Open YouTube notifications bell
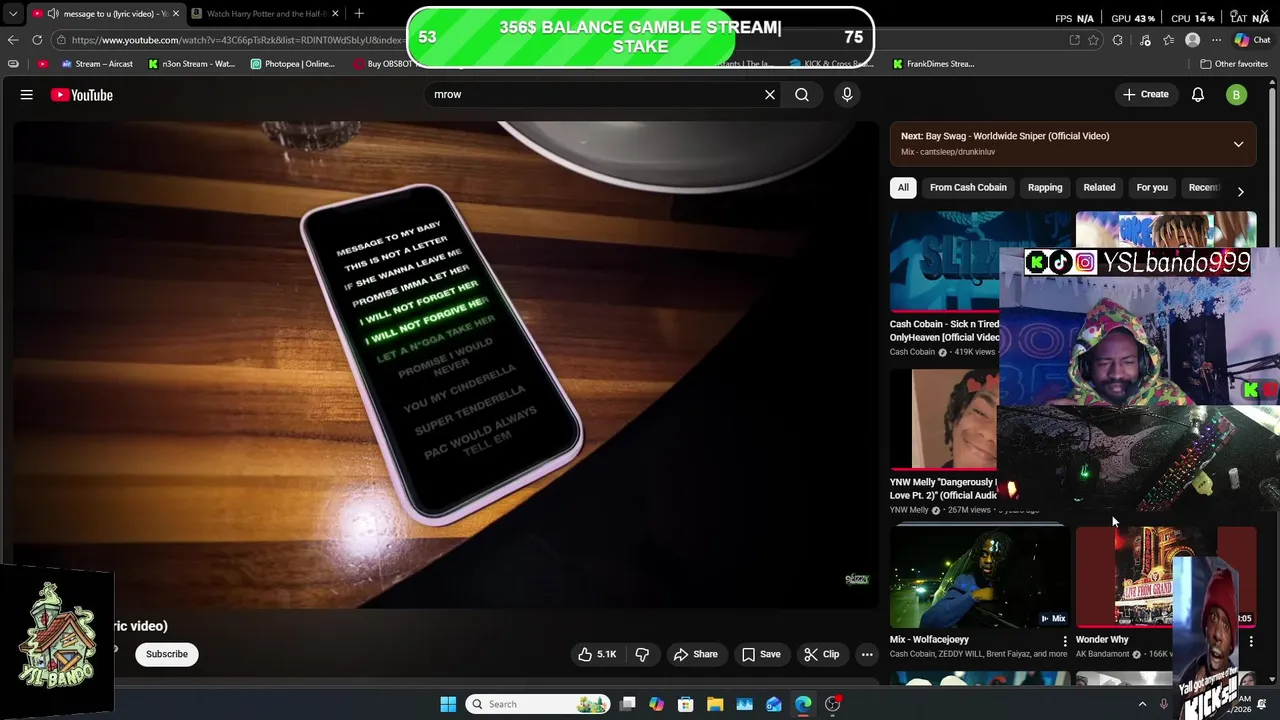 (x=1198, y=95)
